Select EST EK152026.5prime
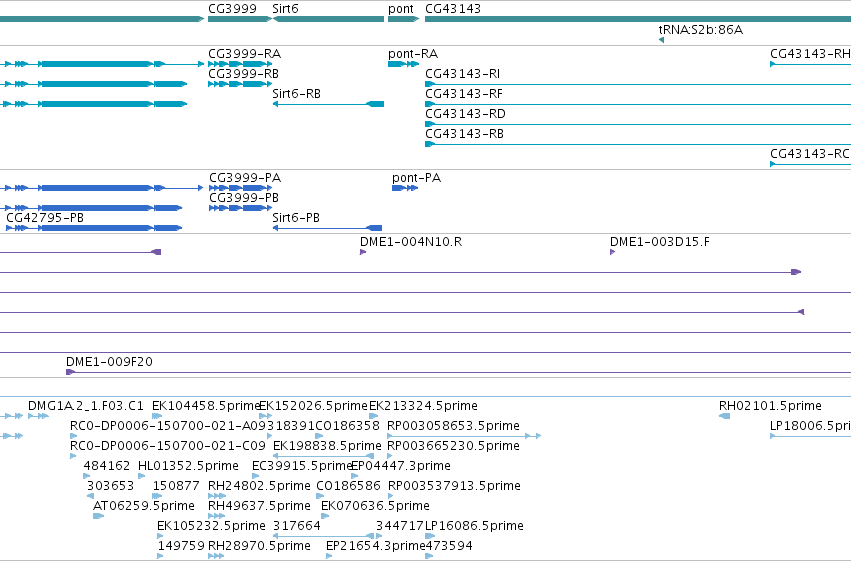Screen dimensions: 851x561 [314, 406]
